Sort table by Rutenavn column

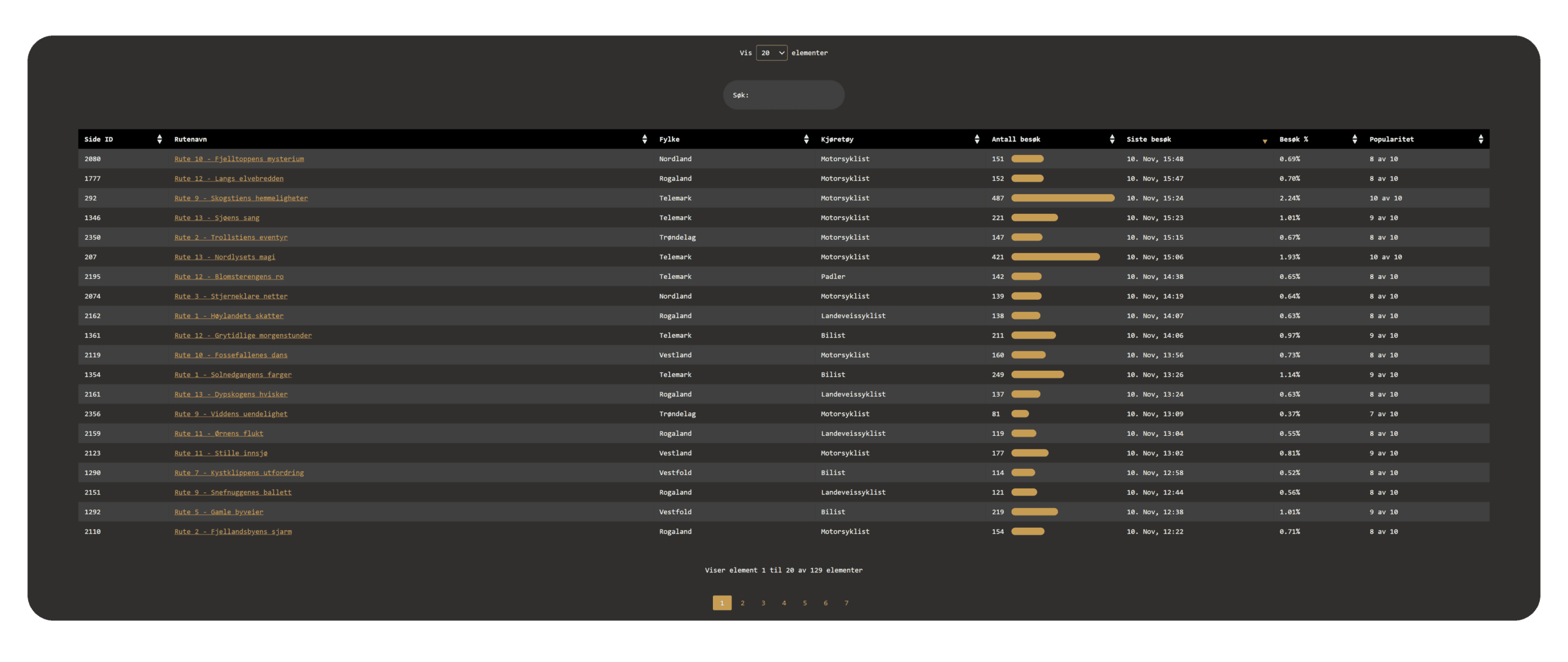click(410, 139)
